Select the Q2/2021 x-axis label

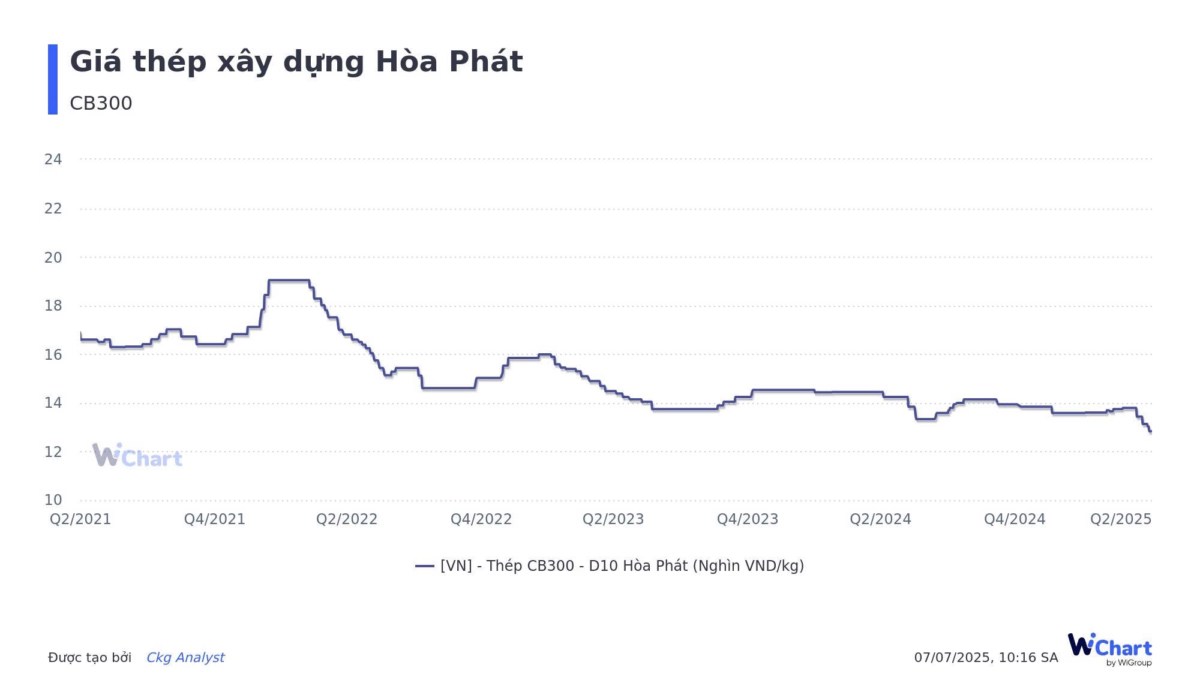pyautogui.click(x=80, y=520)
